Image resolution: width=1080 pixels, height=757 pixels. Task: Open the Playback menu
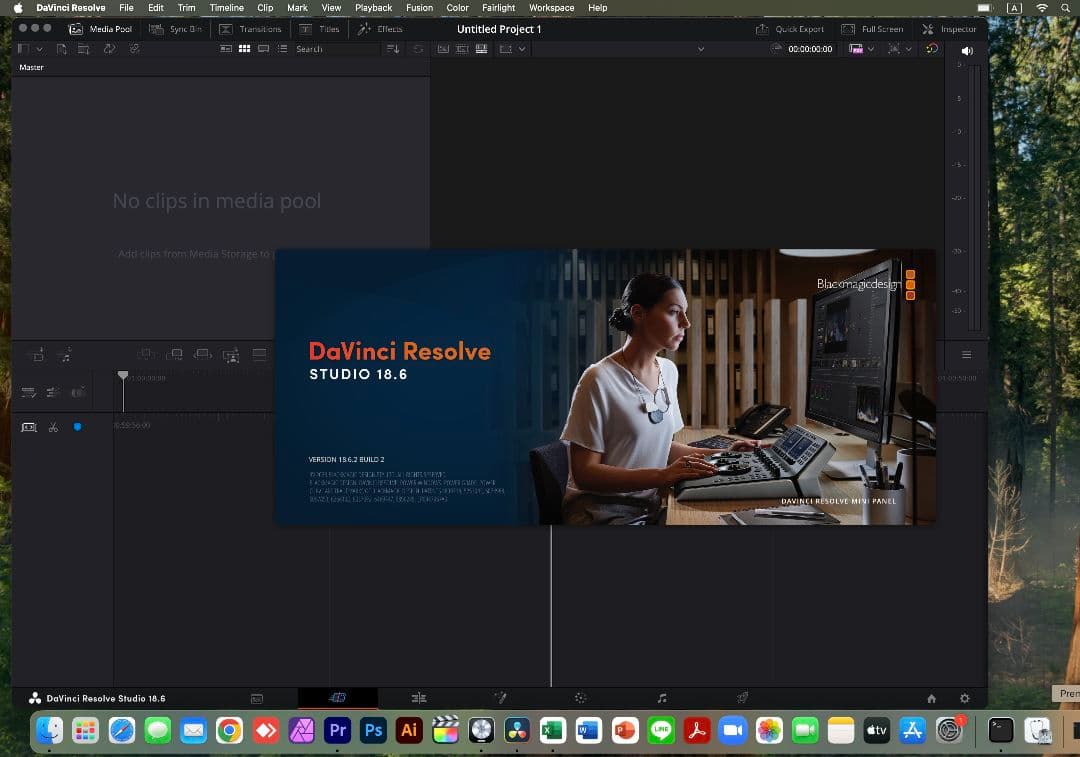(373, 7)
